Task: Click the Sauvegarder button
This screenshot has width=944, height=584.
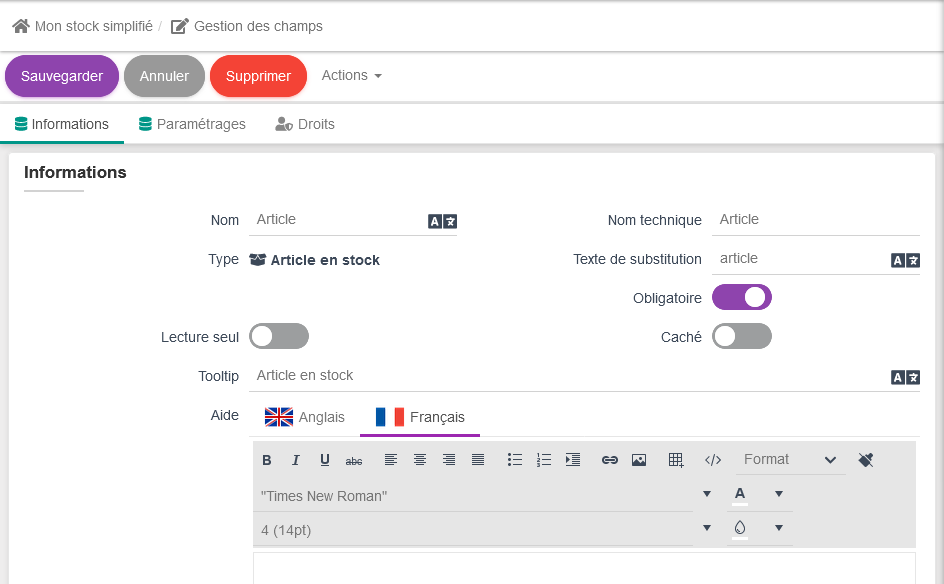Action: pos(62,76)
